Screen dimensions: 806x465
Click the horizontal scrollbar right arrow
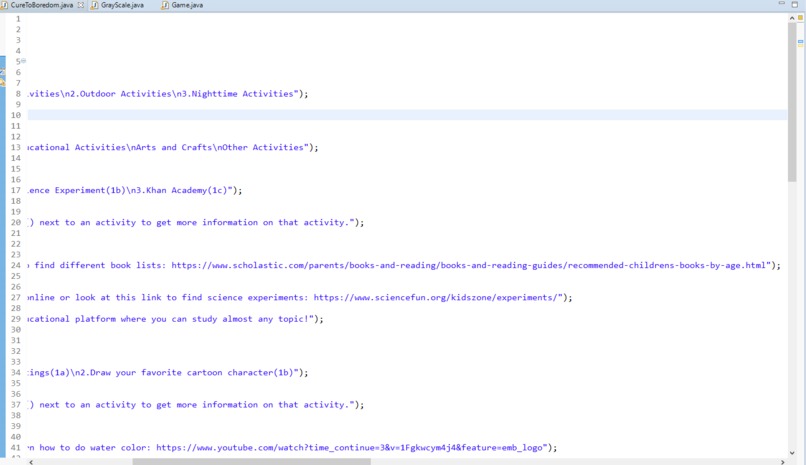coord(783,462)
